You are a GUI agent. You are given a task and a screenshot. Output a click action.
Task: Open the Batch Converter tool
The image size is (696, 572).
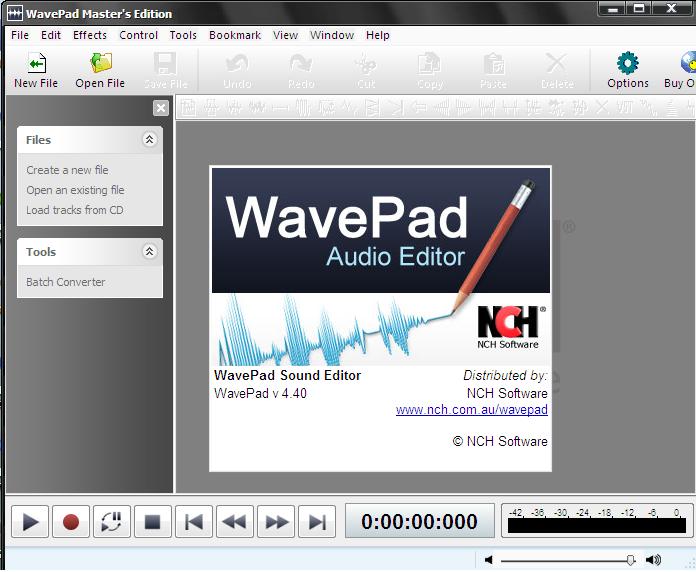tap(66, 282)
